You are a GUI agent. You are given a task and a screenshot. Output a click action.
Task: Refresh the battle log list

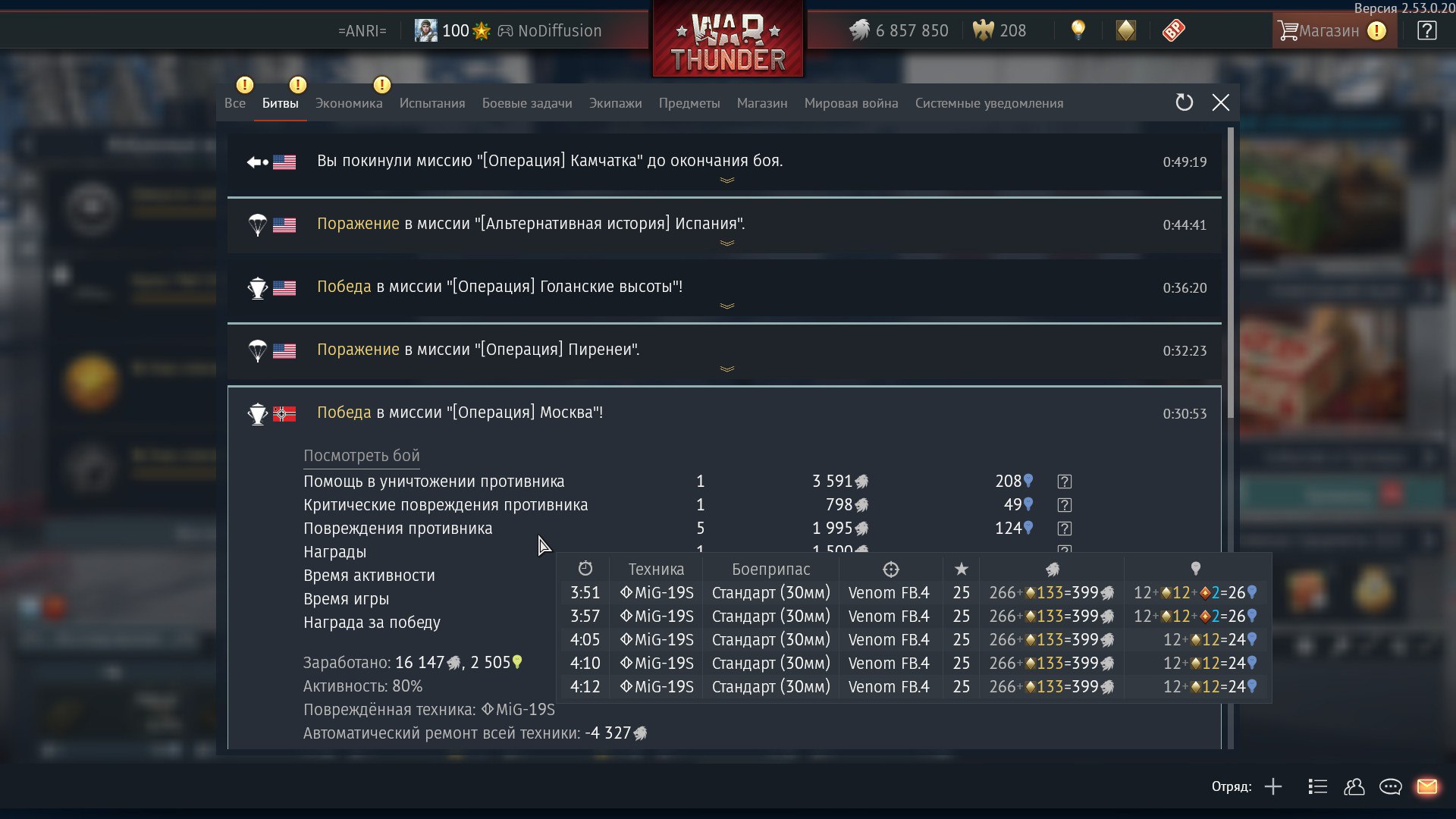pyautogui.click(x=1184, y=102)
